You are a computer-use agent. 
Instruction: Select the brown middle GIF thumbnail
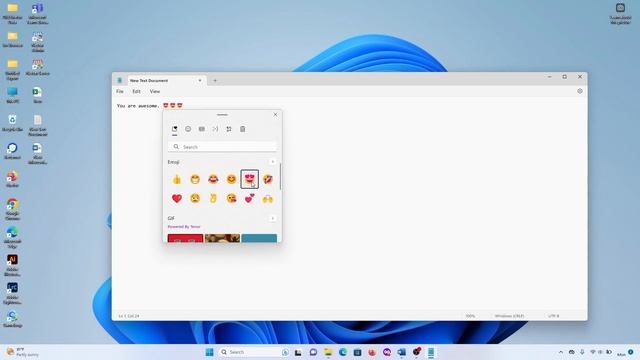click(x=222, y=238)
